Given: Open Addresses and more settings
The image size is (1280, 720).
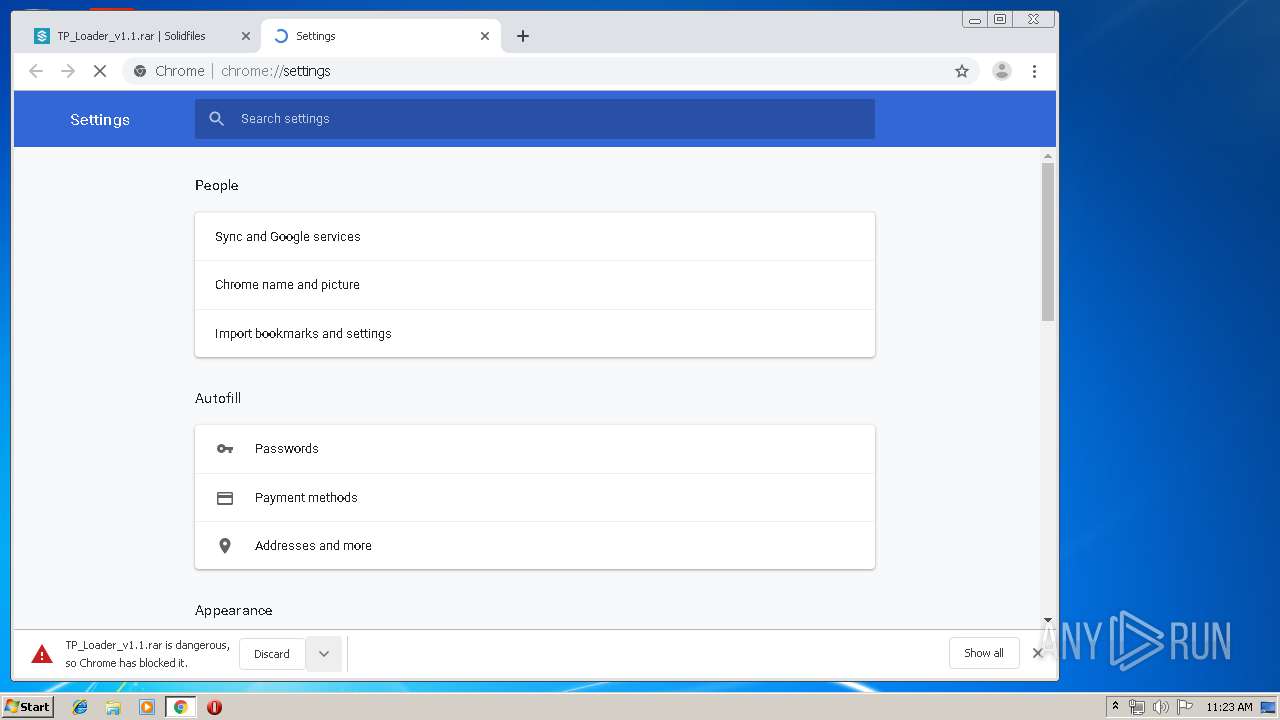Looking at the screenshot, I should [x=535, y=546].
